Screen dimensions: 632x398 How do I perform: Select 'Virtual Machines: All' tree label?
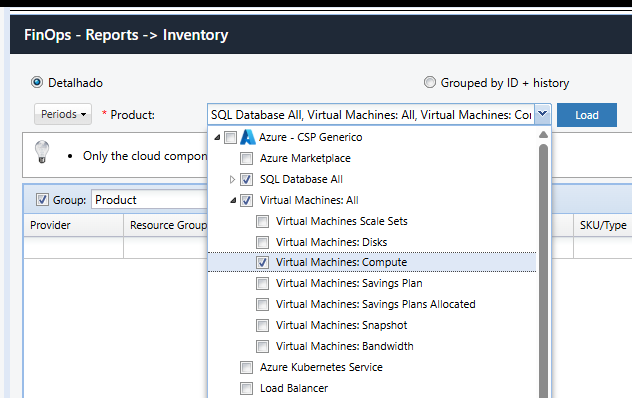[x=309, y=200]
